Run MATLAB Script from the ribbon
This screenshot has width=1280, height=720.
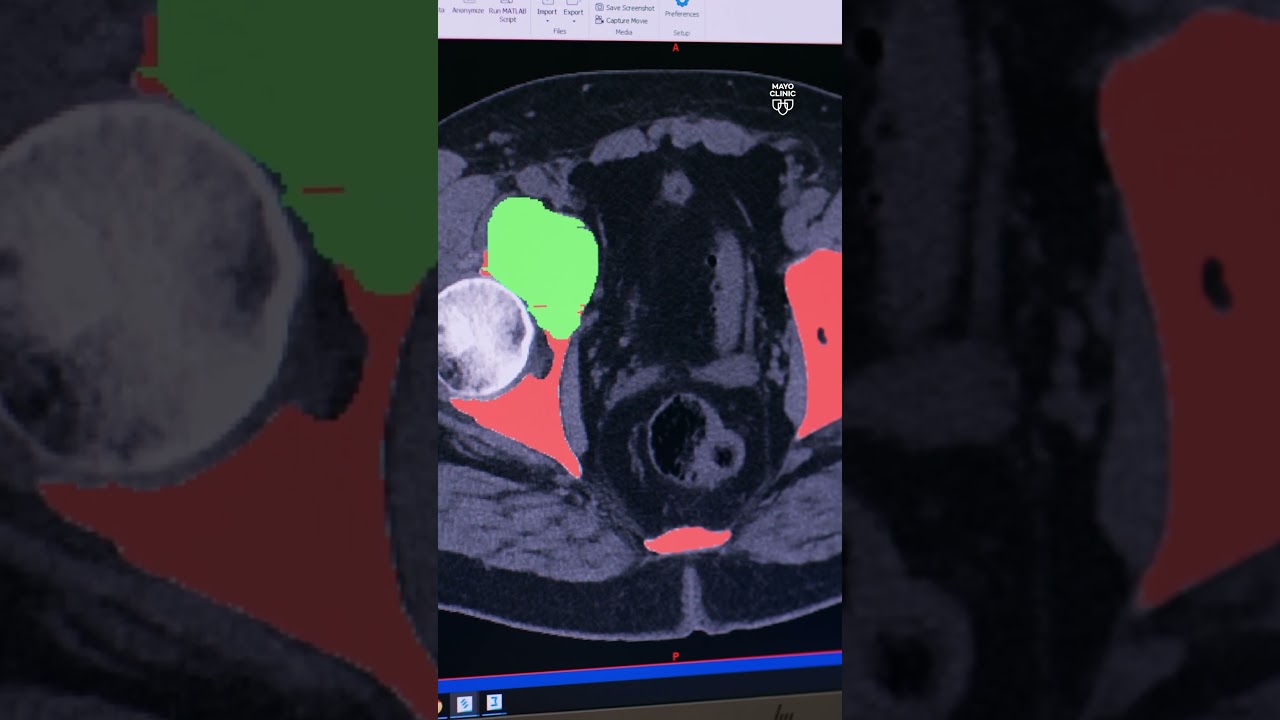pos(507,12)
